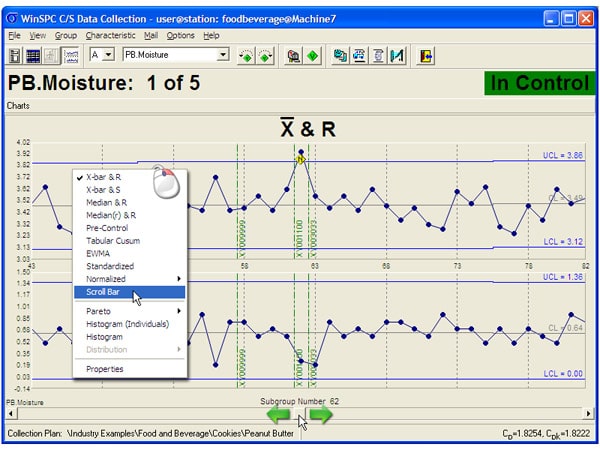Click the green left arrow button
This screenshot has width=600, height=450.
click(x=279, y=415)
